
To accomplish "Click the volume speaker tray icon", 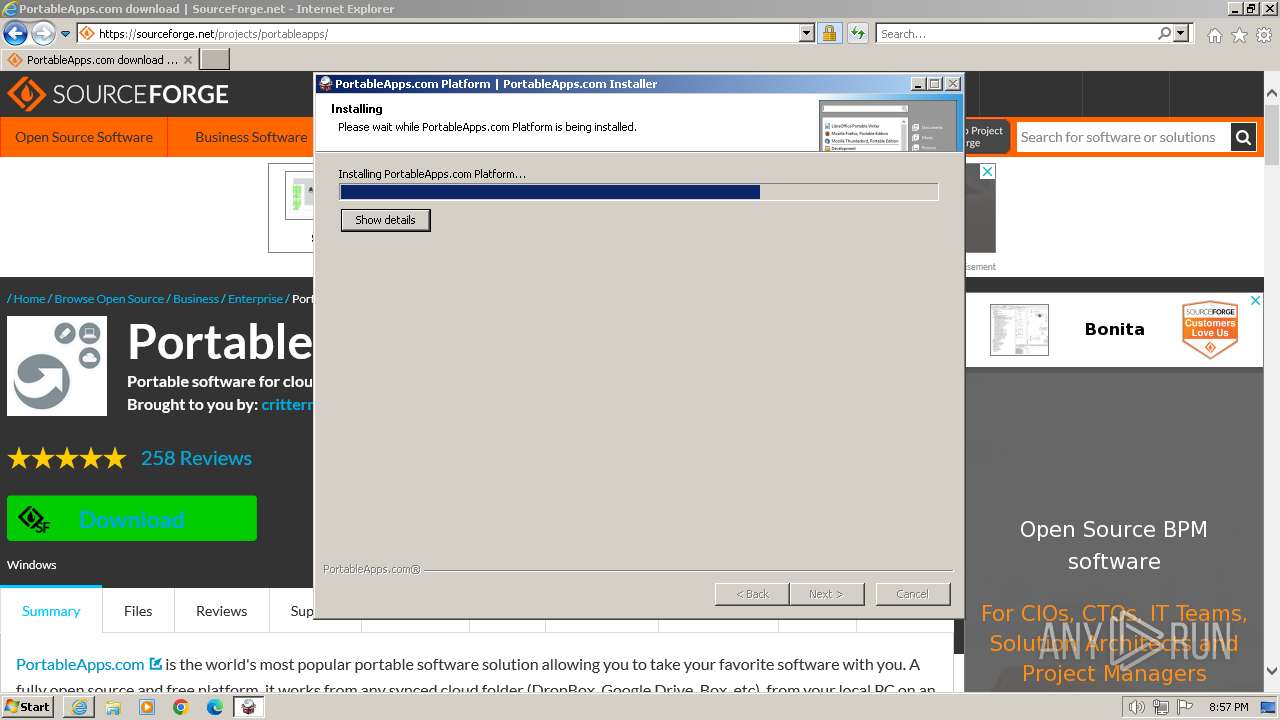I will pos(1136,707).
